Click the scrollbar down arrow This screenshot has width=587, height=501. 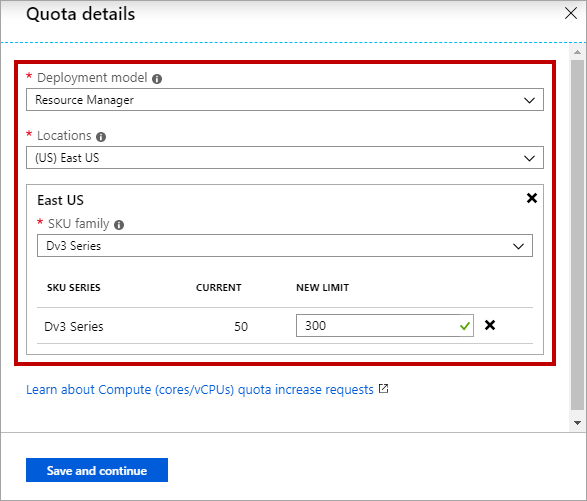click(x=577, y=423)
